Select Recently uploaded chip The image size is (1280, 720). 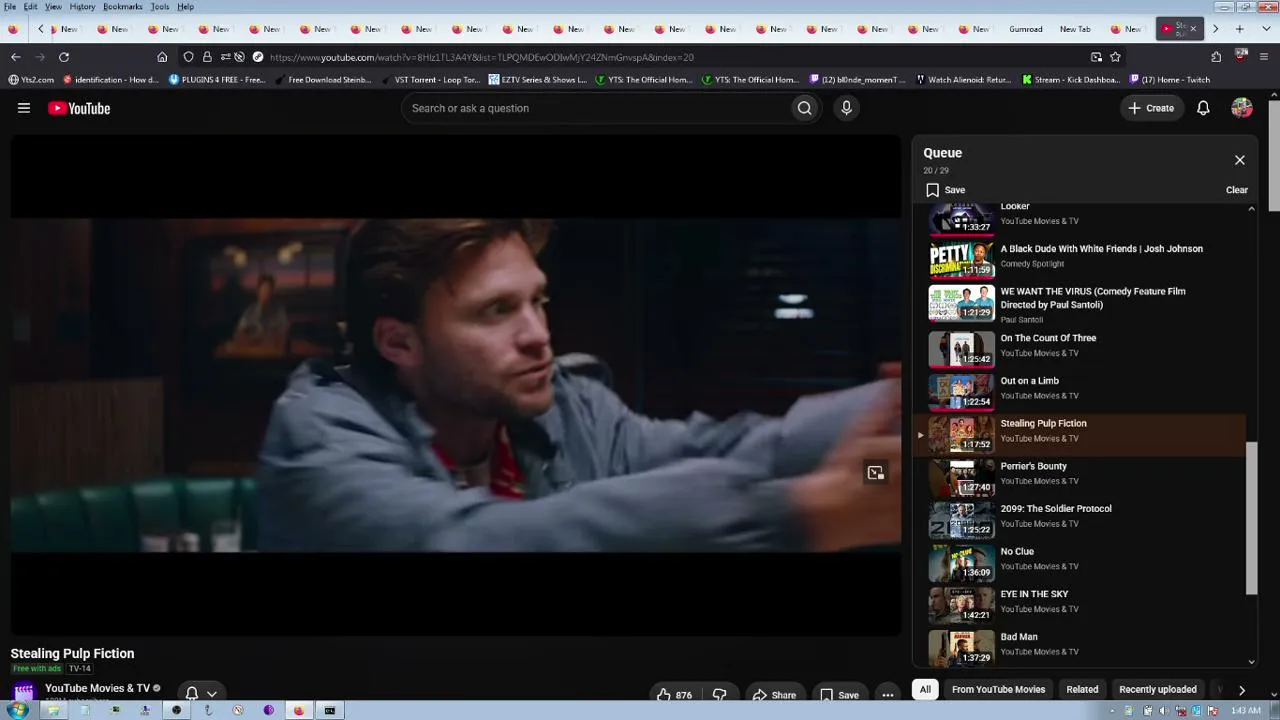coord(1158,689)
